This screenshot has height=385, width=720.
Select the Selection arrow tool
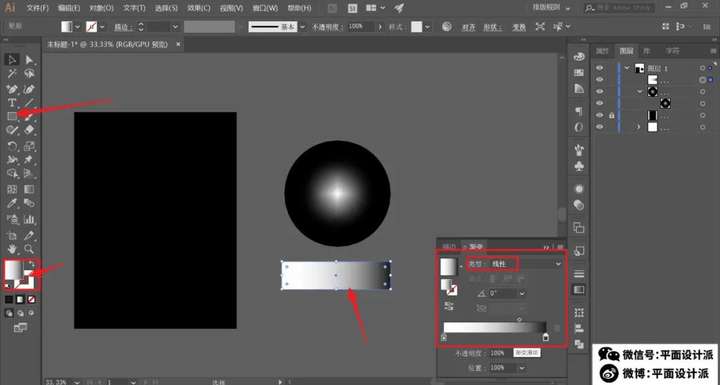12,59
